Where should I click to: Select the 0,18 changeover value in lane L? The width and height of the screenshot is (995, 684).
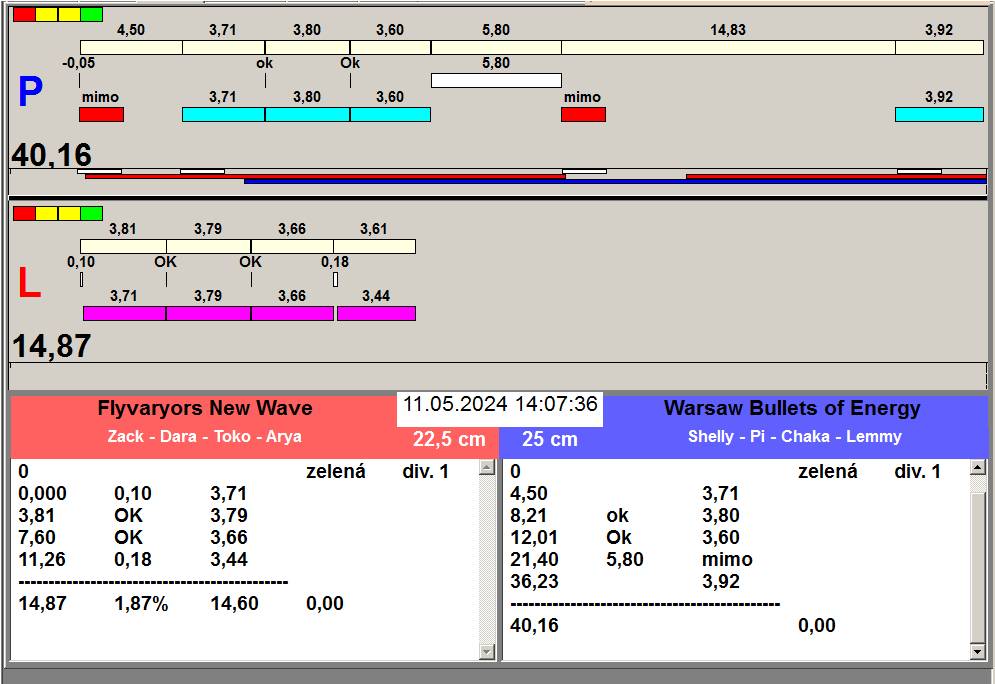[335, 262]
